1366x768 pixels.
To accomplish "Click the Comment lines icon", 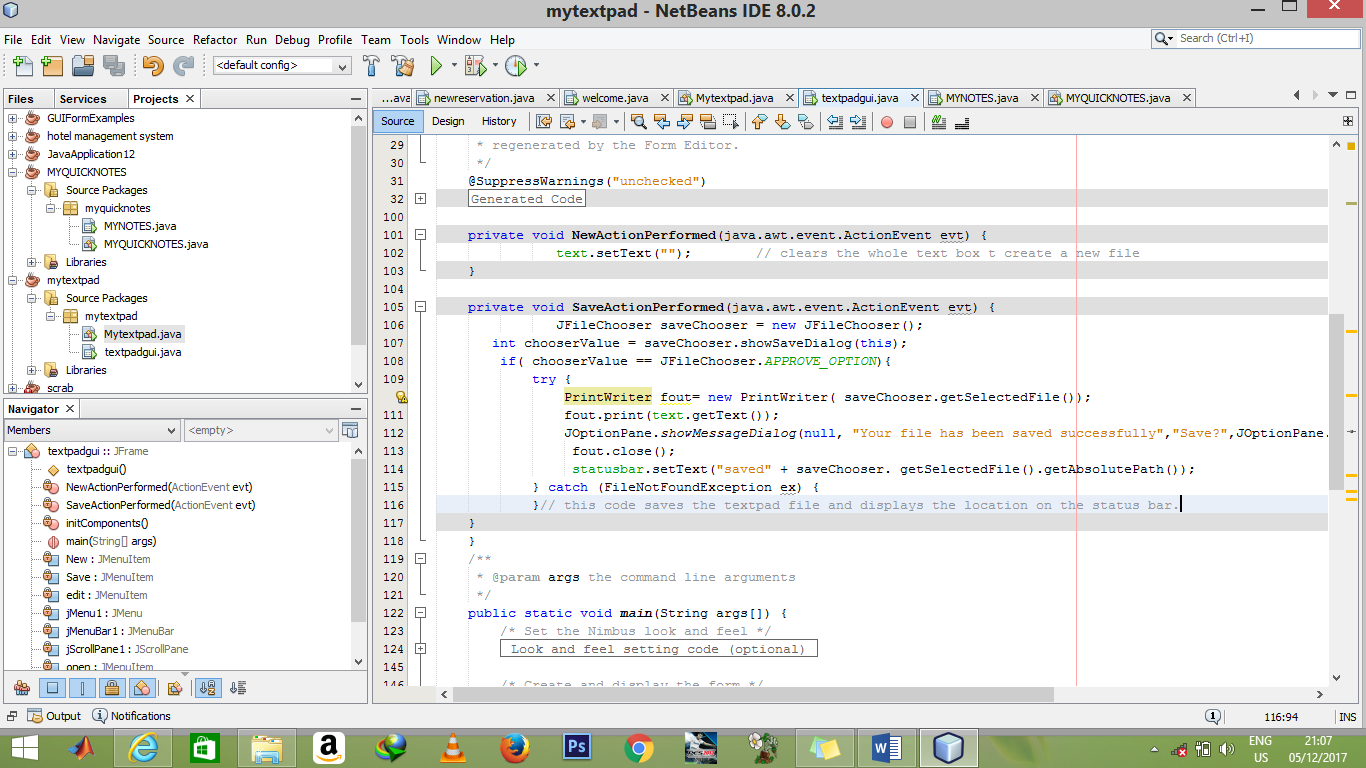I will click(938, 122).
